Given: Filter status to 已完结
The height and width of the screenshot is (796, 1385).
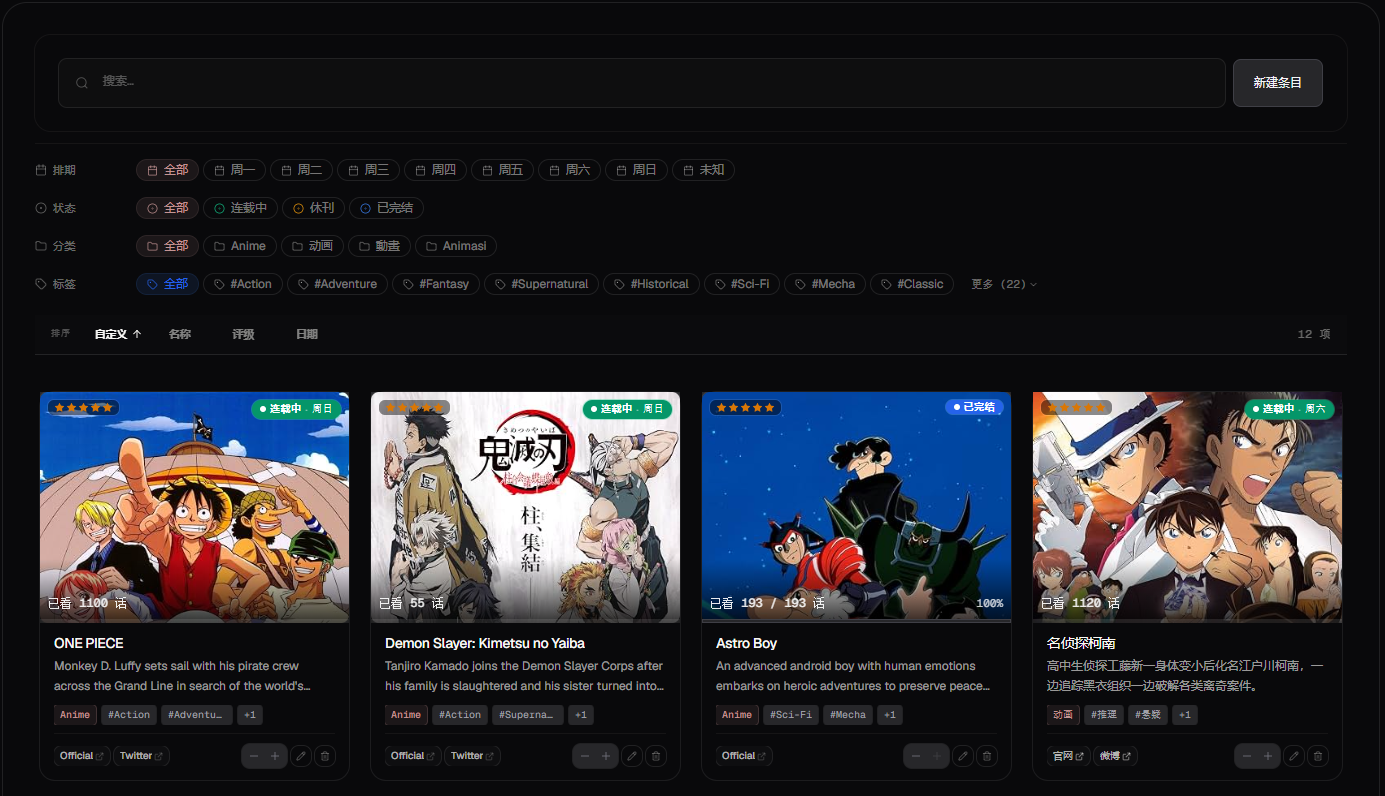Looking at the screenshot, I should coord(386,208).
